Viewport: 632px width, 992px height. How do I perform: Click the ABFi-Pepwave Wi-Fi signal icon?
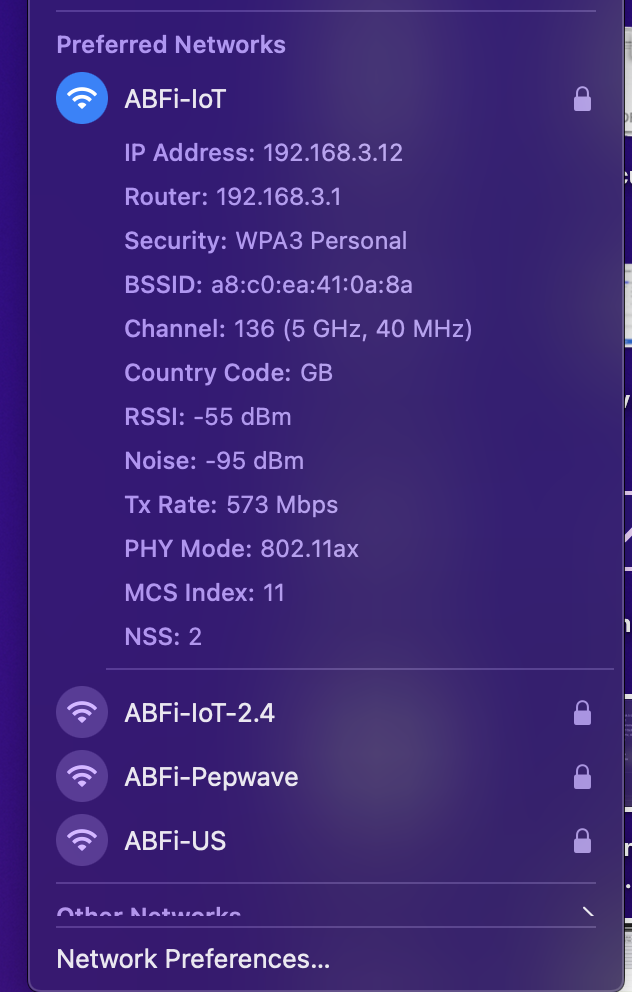coord(82,776)
